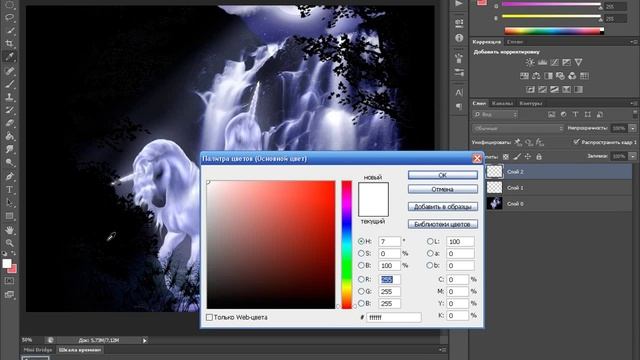Screen dimensions: 640x360
Task: Open the Коррекция panel menu
Action: coord(634,42)
